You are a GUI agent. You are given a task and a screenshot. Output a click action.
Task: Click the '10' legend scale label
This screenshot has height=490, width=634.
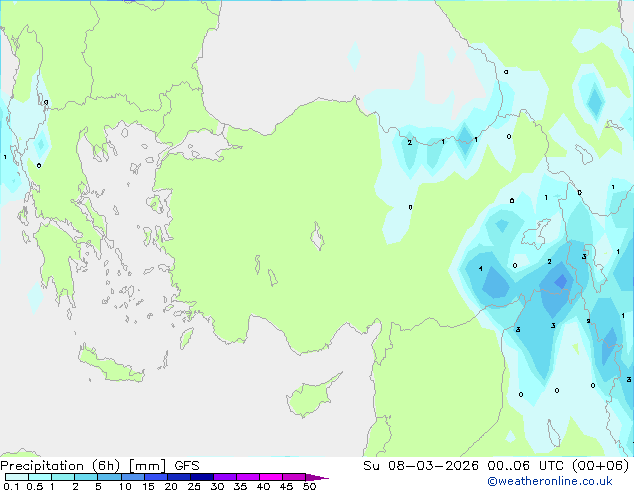pos(125,486)
